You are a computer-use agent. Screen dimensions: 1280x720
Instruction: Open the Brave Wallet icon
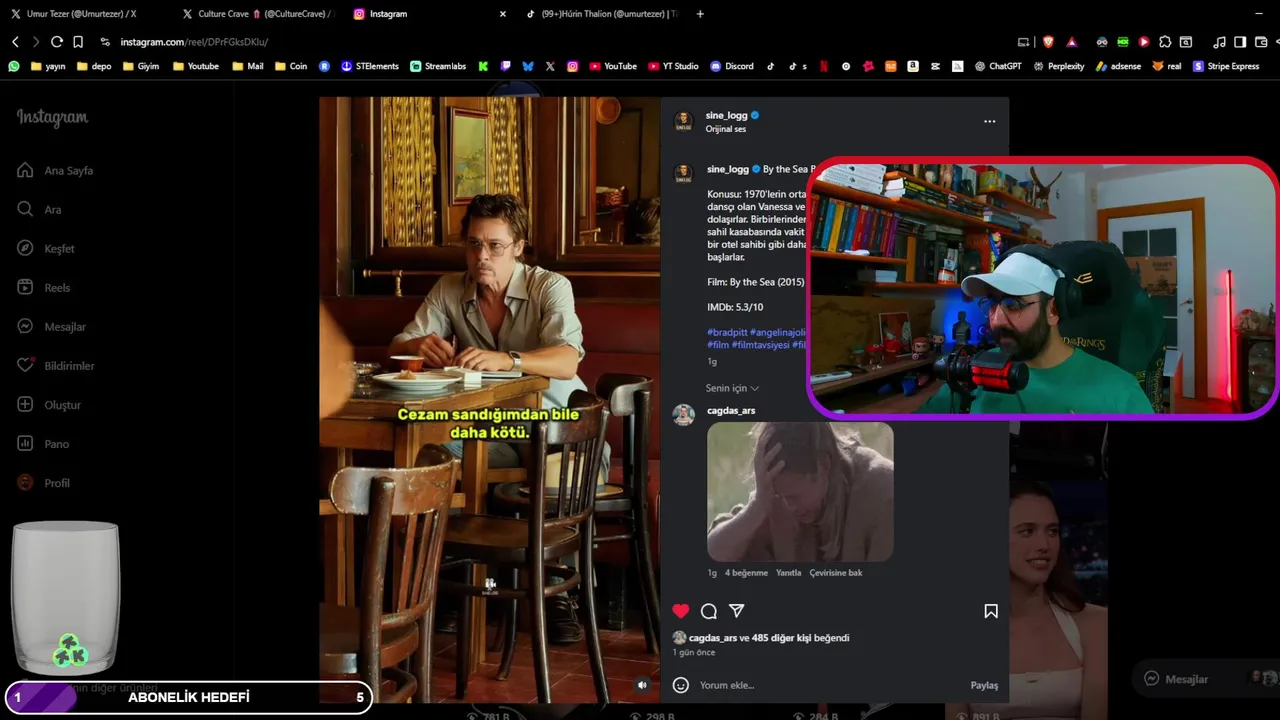1261,42
